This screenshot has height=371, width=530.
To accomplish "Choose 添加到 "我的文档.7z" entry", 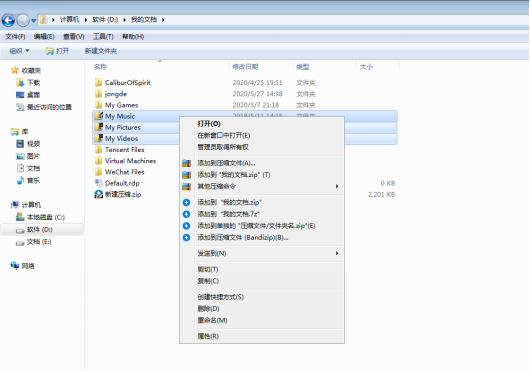I will pos(228,214).
